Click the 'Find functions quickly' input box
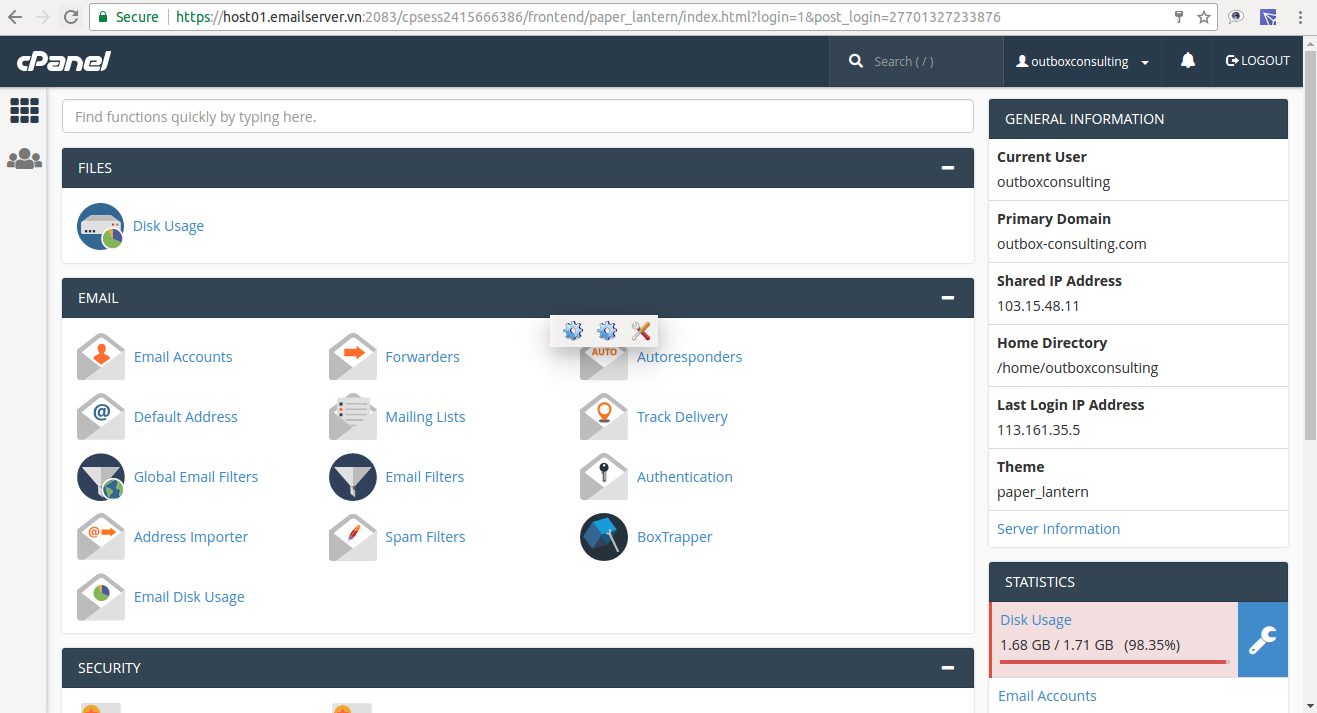 pos(518,116)
